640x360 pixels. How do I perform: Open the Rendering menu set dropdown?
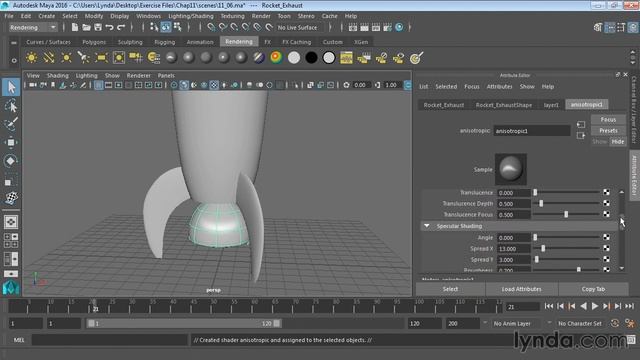pyautogui.click(x=33, y=27)
